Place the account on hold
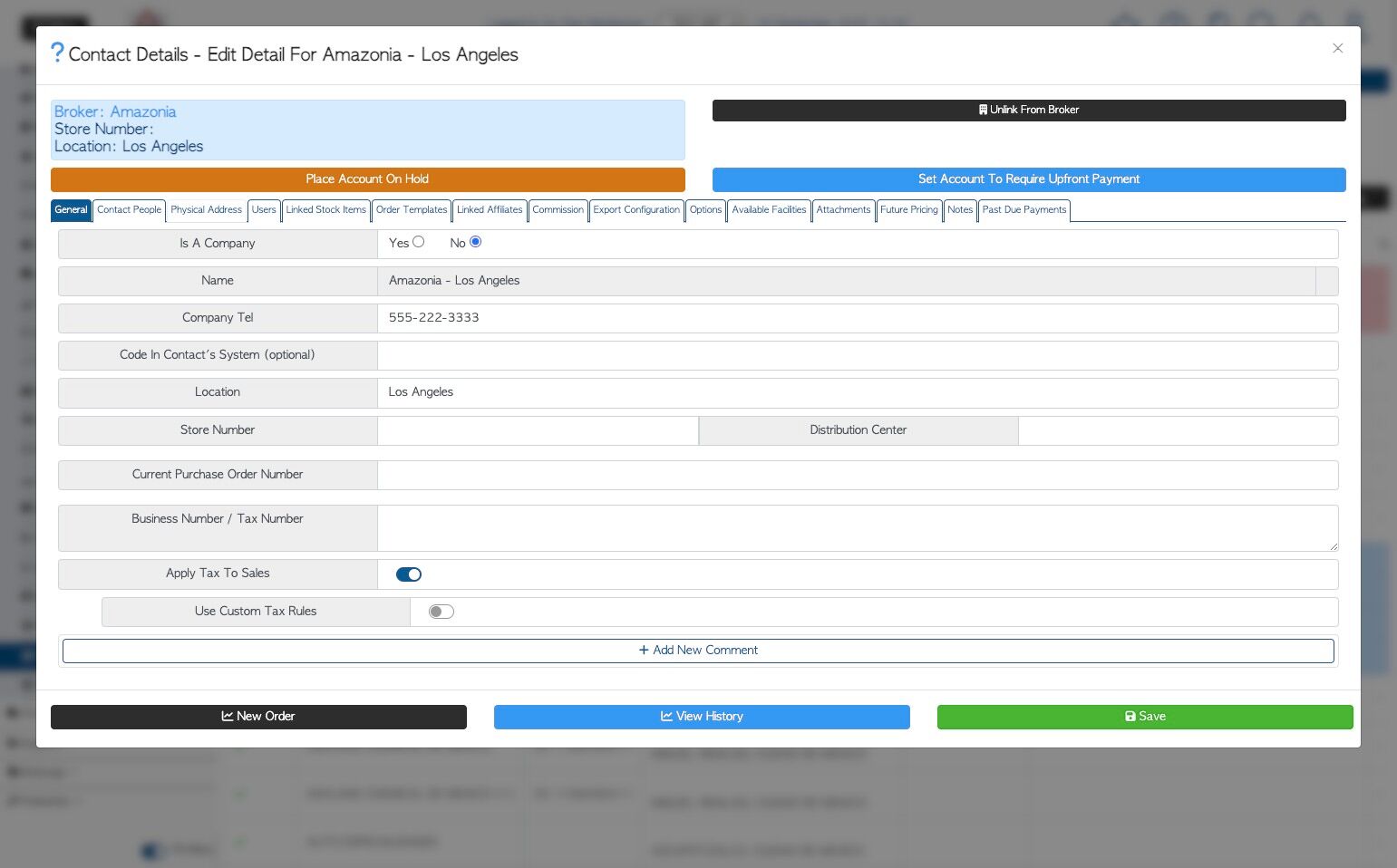This screenshot has height=868, width=1397. (367, 179)
